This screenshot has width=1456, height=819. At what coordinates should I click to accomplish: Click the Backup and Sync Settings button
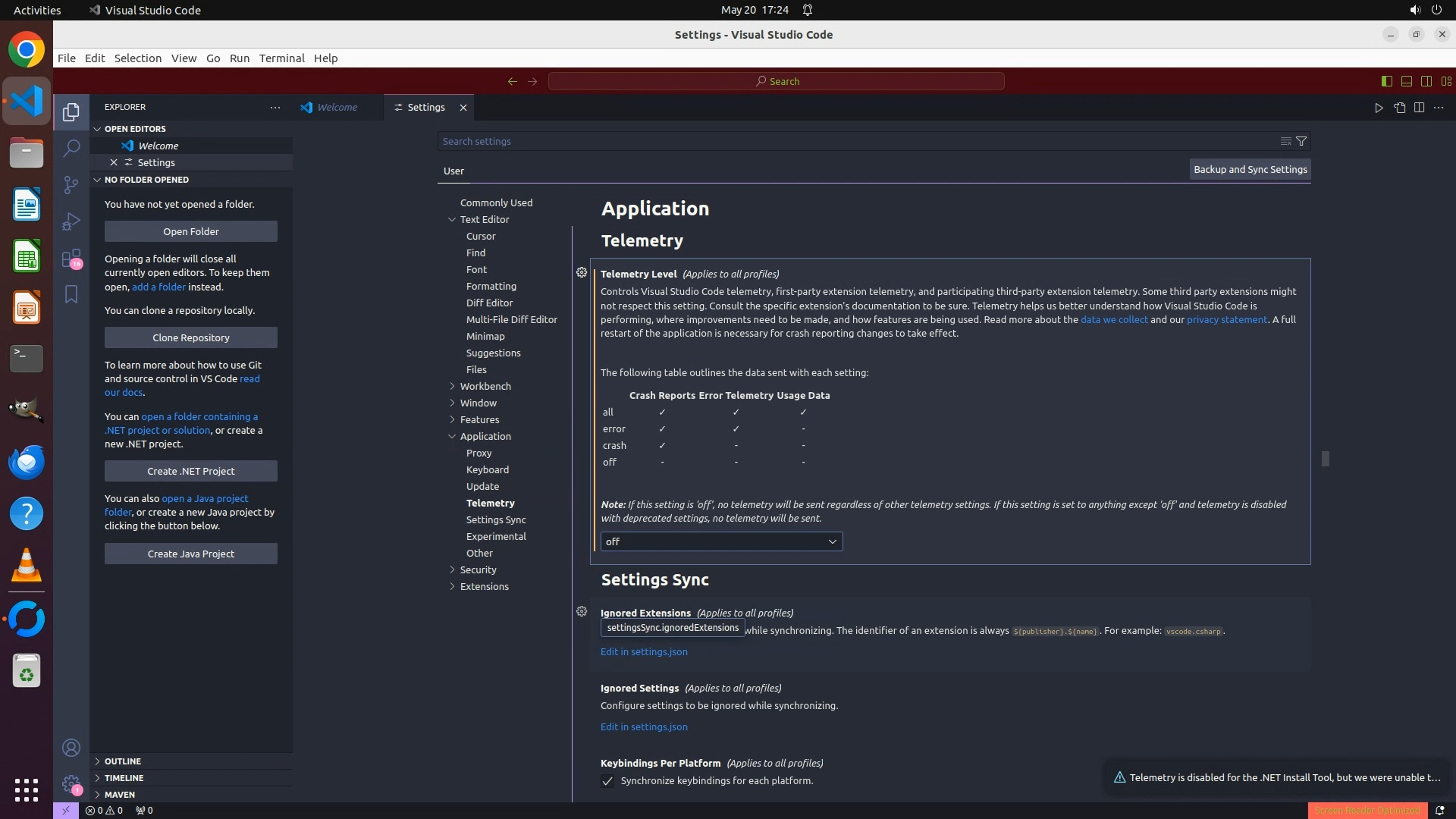click(1250, 170)
